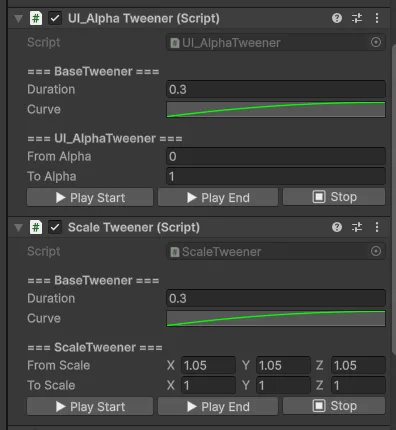Click the Scale Tweener script file icon
The width and height of the screenshot is (396, 430).
[36, 227]
